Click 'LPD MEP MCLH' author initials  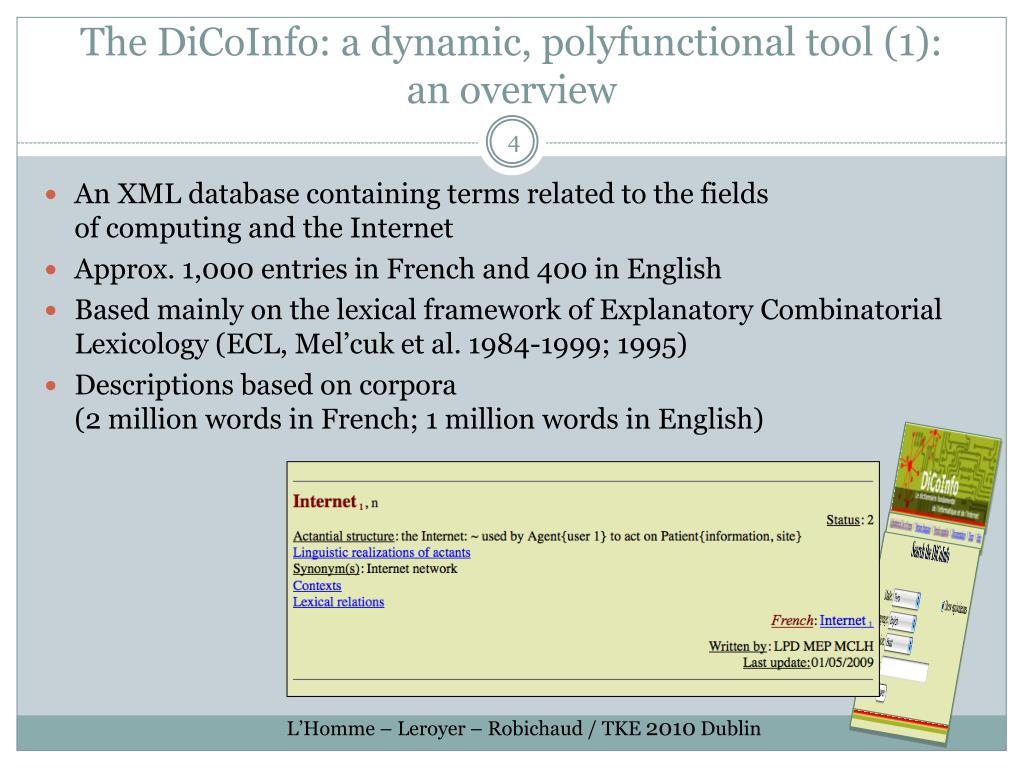click(824, 646)
